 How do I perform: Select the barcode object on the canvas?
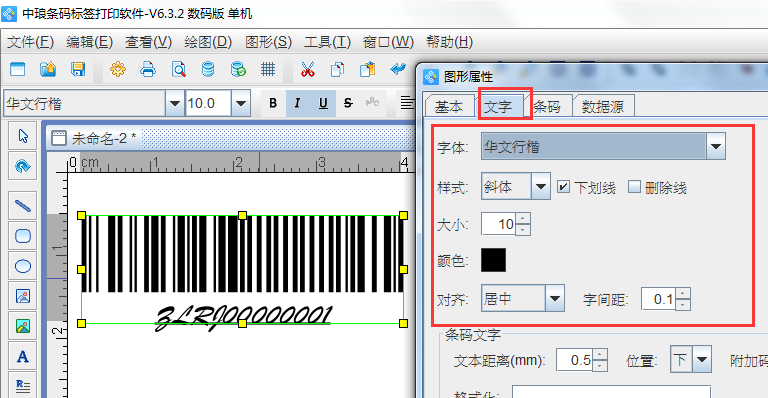242,254
